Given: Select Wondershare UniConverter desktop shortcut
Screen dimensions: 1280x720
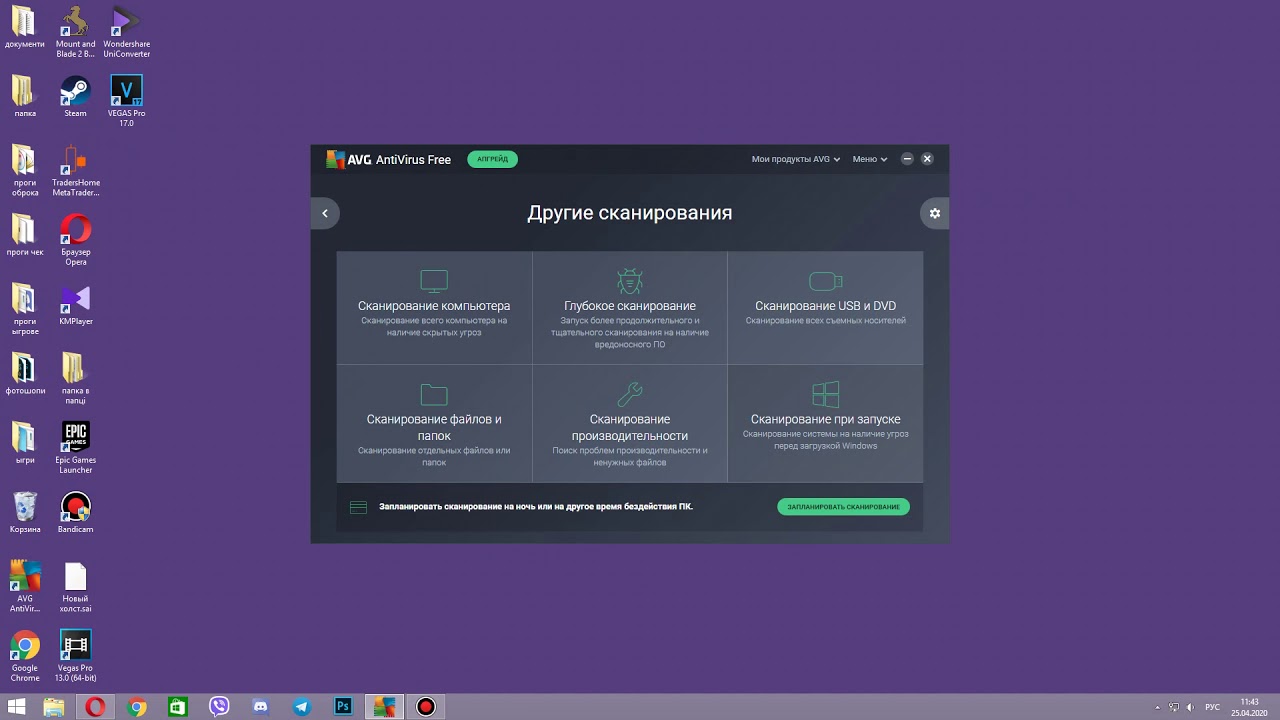Looking at the screenshot, I should pyautogui.click(x=126, y=32).
